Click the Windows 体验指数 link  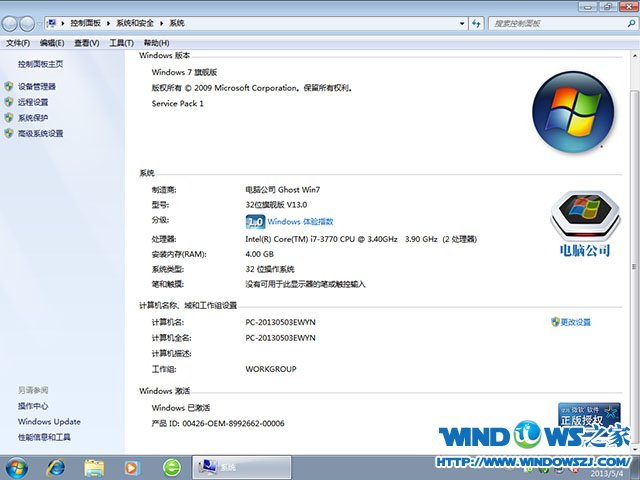tap(300, 222)
